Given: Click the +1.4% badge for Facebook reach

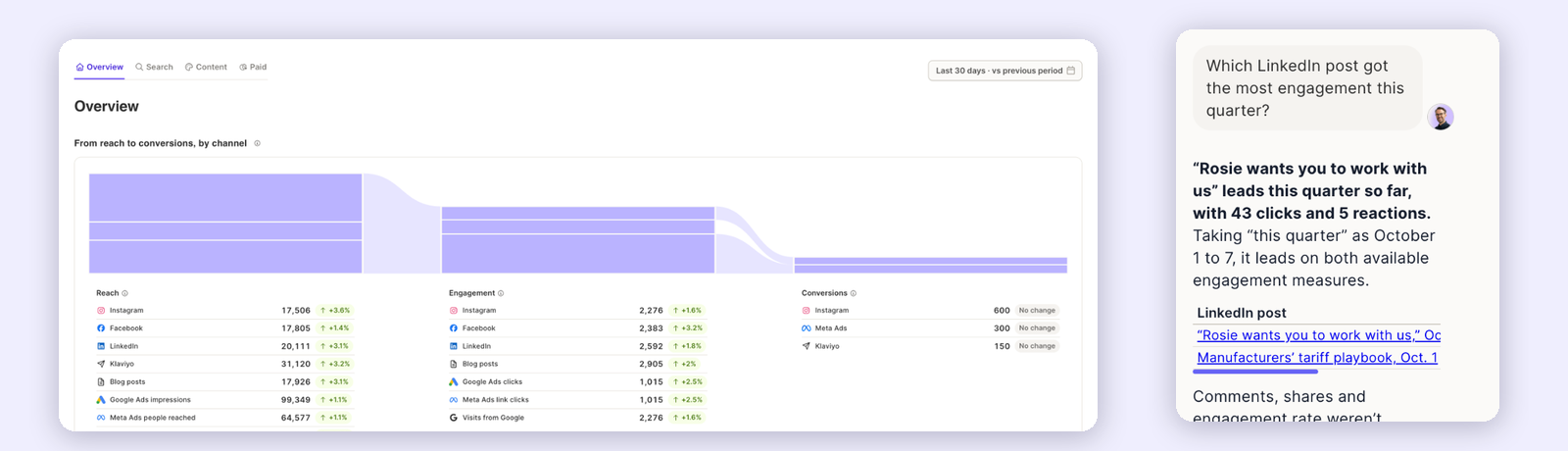Looking at the screenshot, I should click(x=335, y=328).
